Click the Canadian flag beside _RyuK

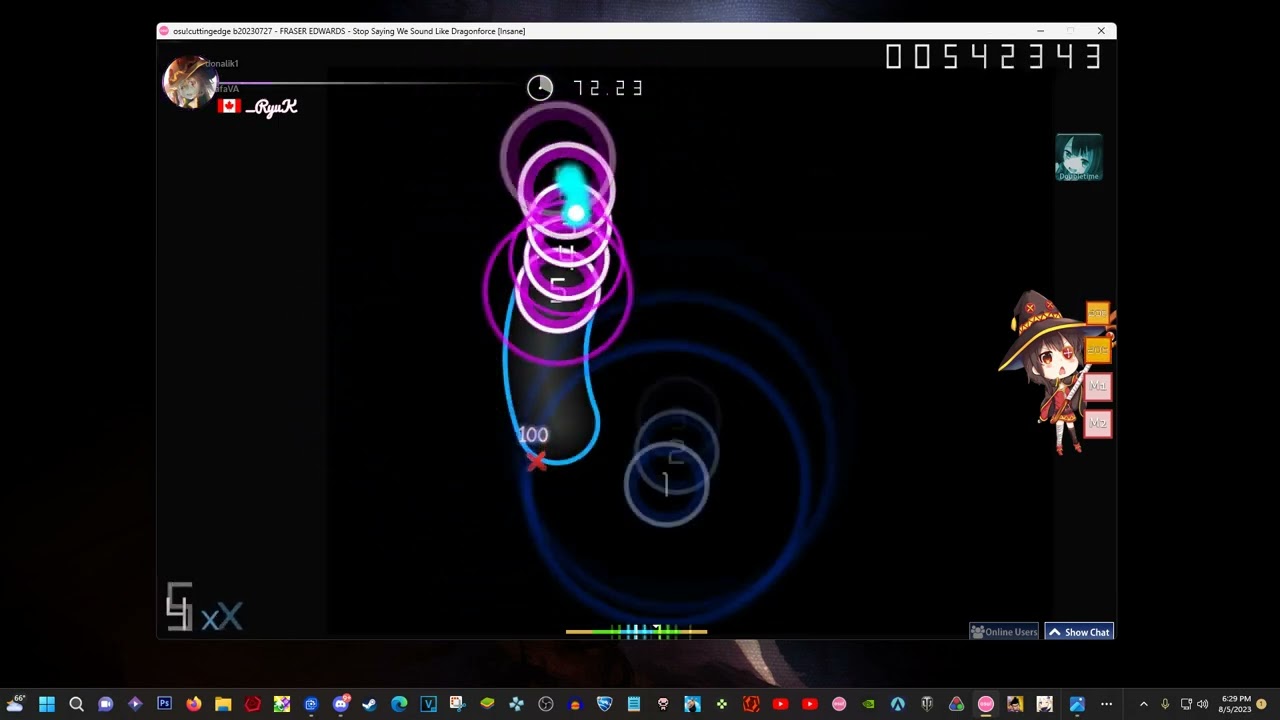tap(229, 106)
